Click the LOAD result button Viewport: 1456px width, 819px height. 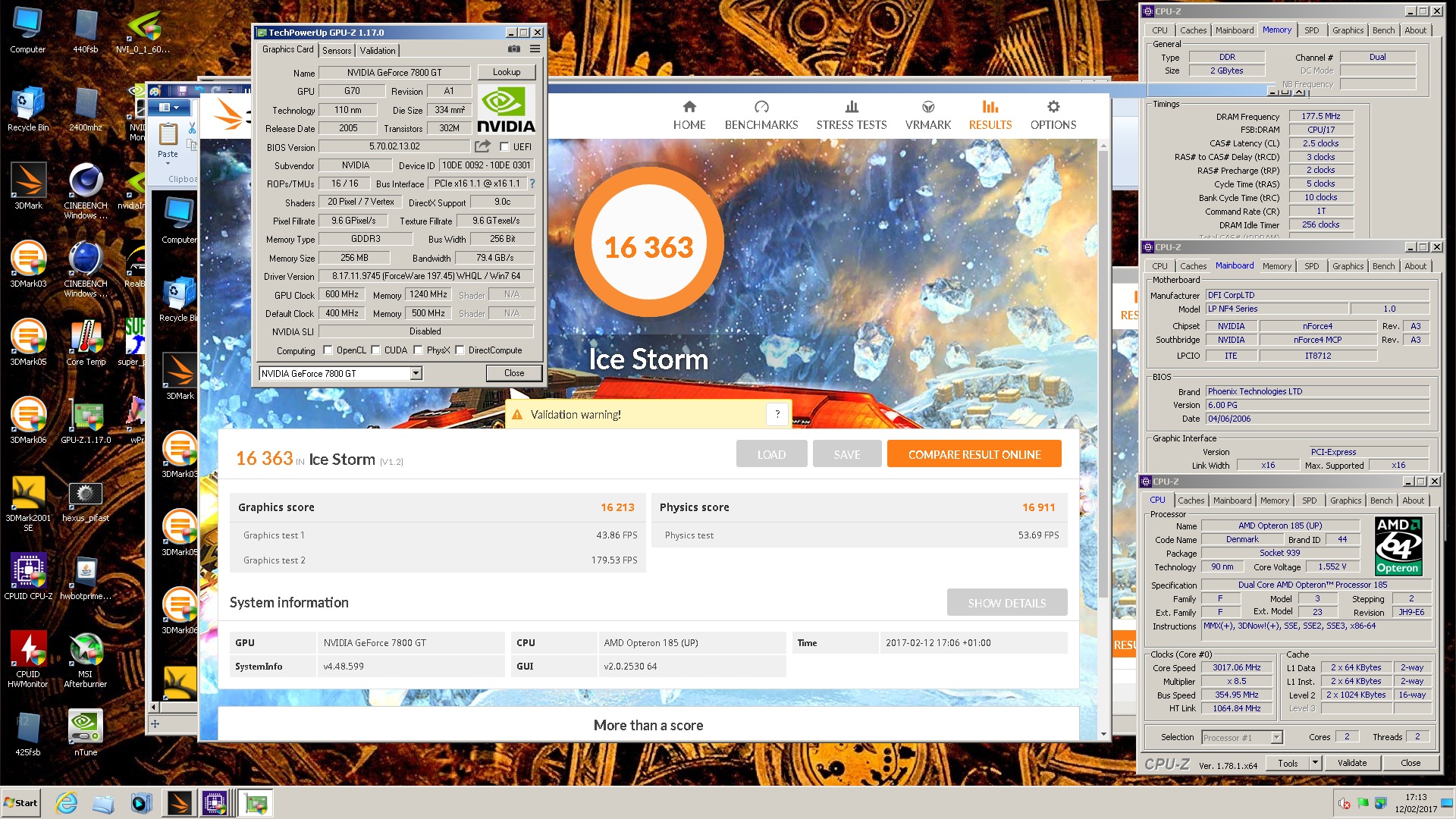[770, 454]
